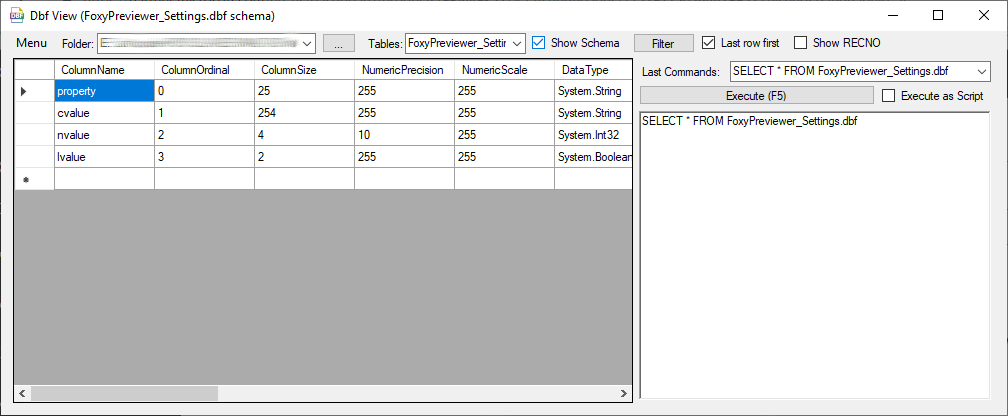1008x416 pixels.
Task: Click the browse folder button with three dots
Action: pos(339,44)
